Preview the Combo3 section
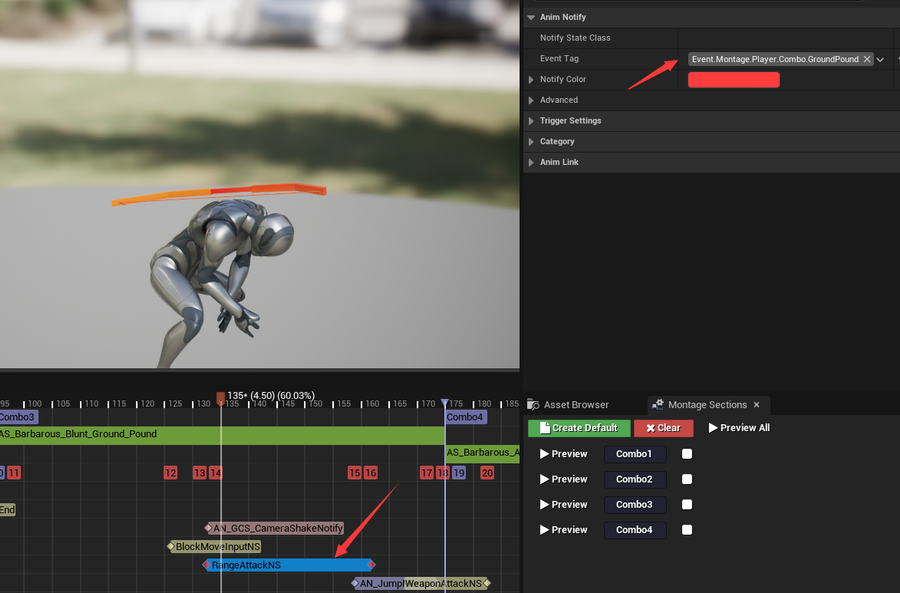Screen dimensions: 900x593 (564, 504)
